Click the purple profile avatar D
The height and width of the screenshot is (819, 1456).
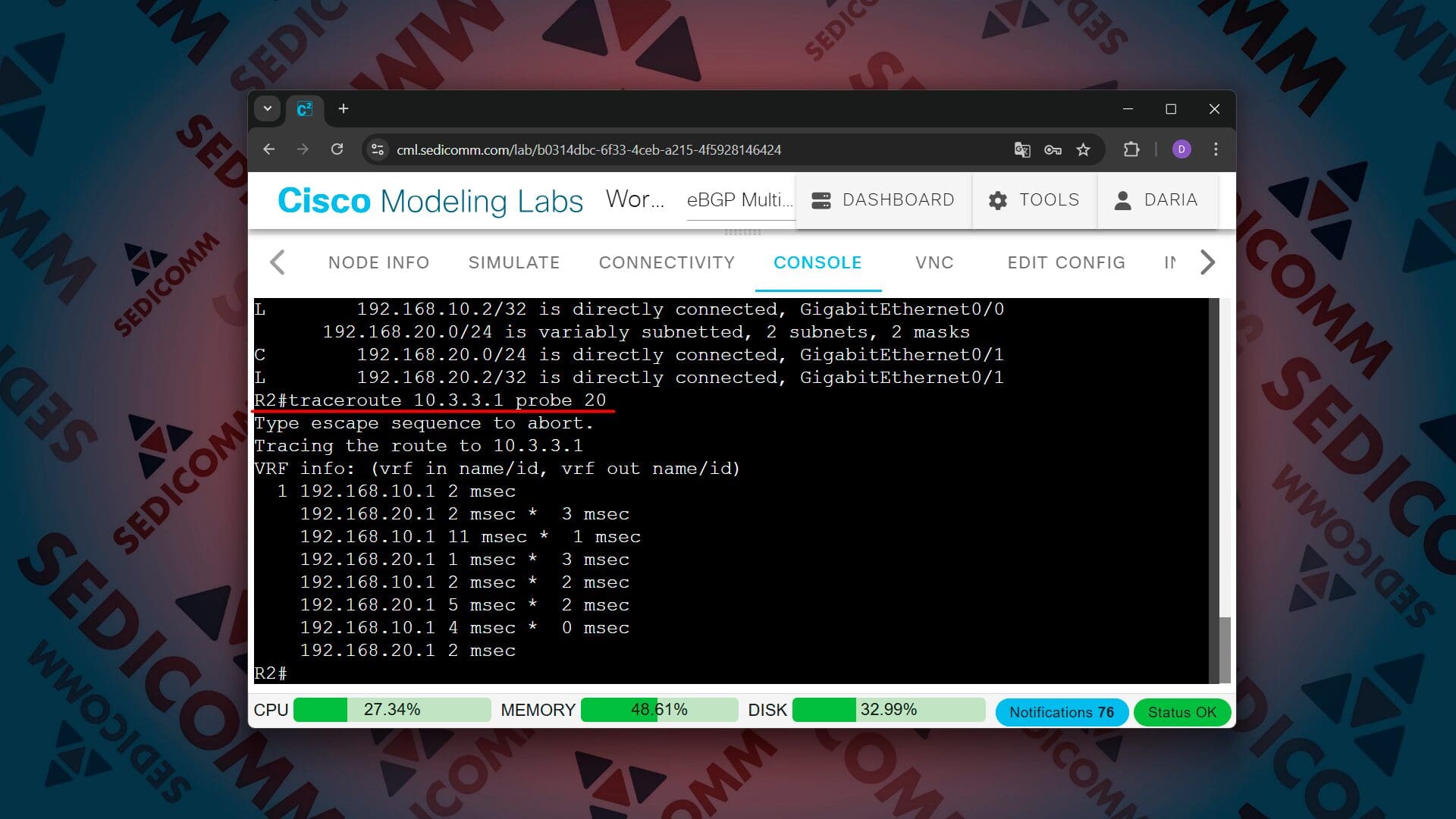click(x=1181, y=149)
